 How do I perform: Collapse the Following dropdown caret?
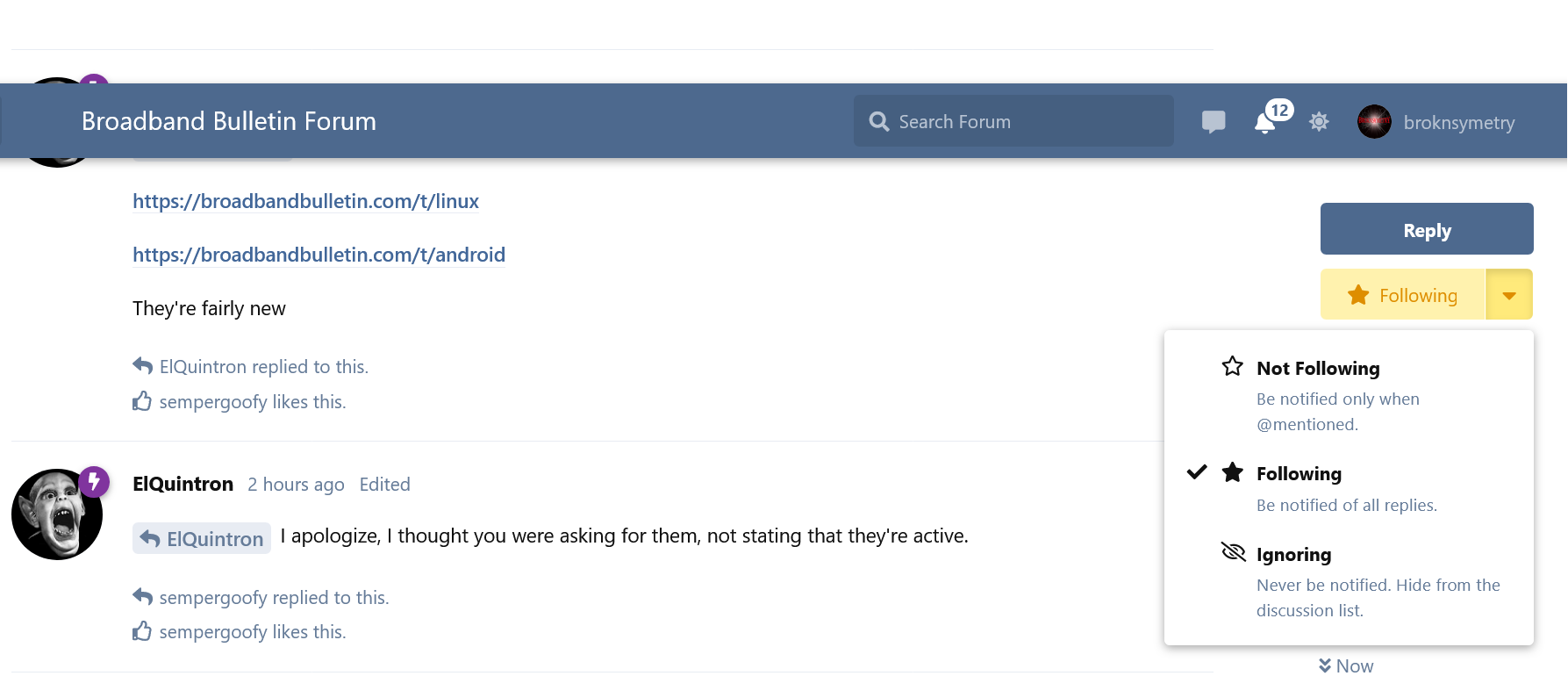[x=1509, y=295]
